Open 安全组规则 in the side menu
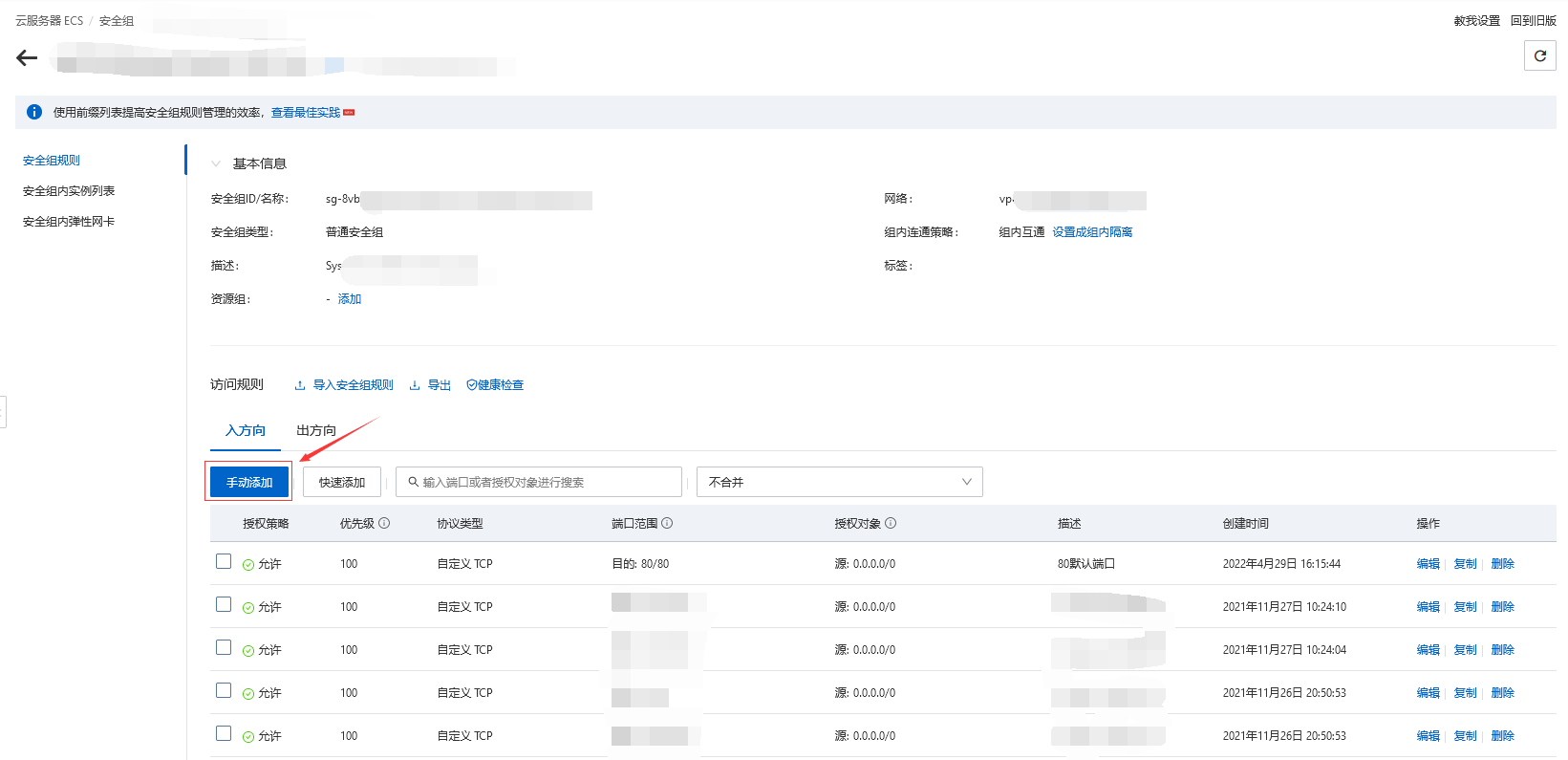1568x760 pixels. click(52, 161)
